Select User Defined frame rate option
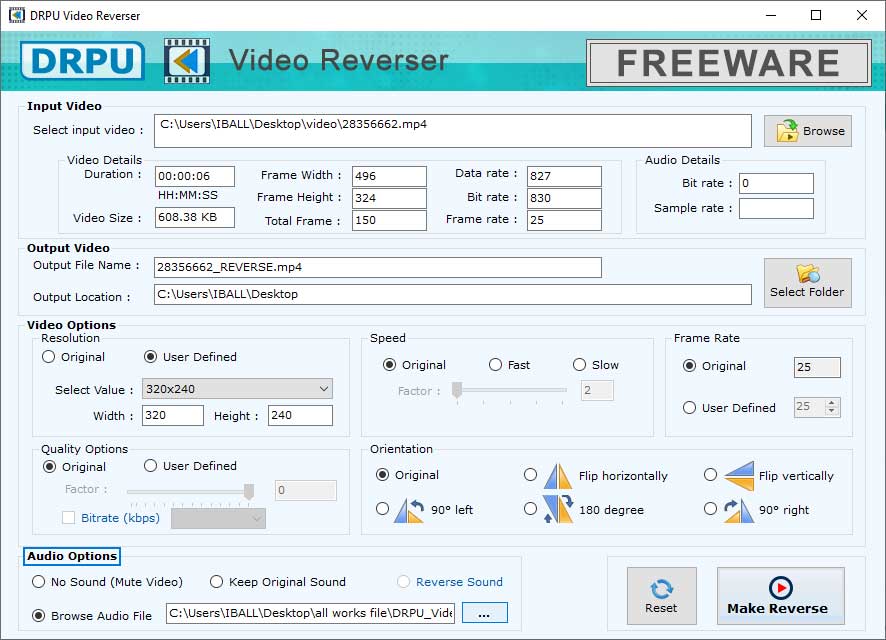The width and height of the screenshot is (886, 640). pos(689,408)
